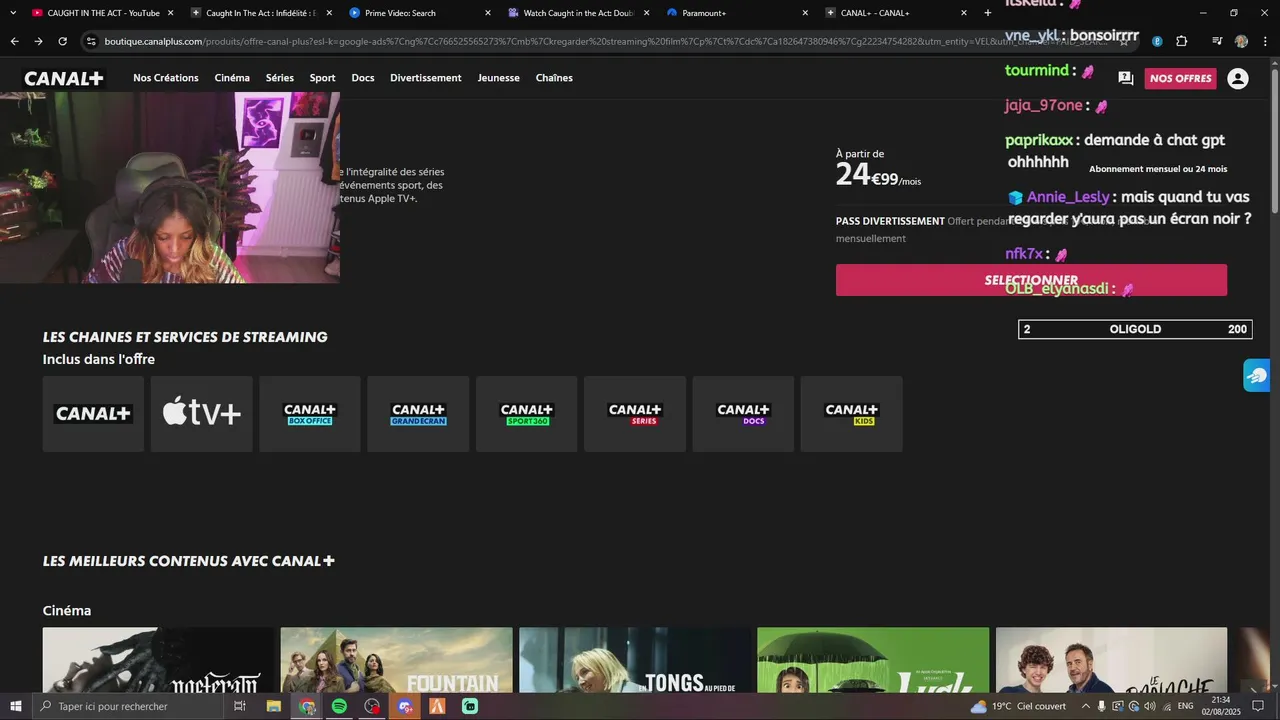Select the Apple TV+ tile
1280x720 pixels.
(x=202, y=414)
